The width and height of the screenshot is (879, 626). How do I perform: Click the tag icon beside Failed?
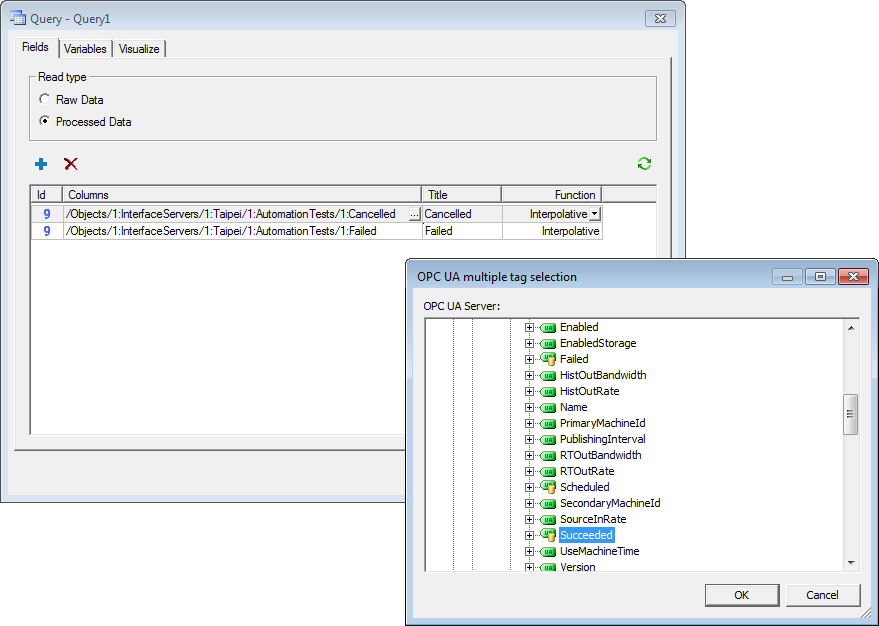548,359
